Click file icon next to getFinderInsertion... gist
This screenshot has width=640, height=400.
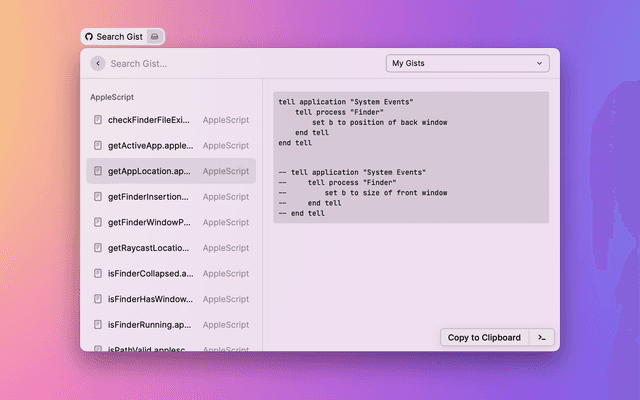click(98, 197)
